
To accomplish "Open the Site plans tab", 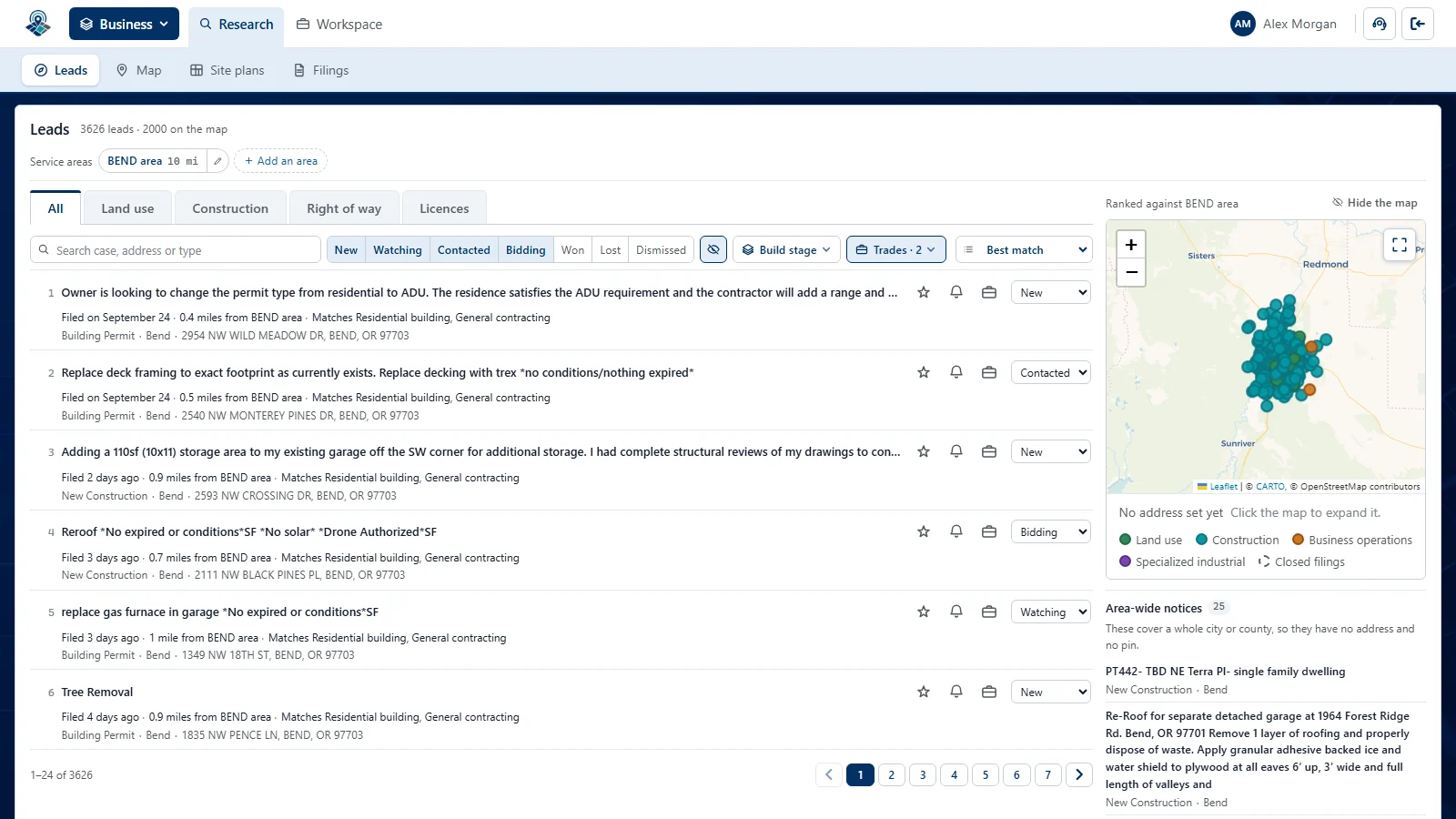I will [x=227, y=70].
